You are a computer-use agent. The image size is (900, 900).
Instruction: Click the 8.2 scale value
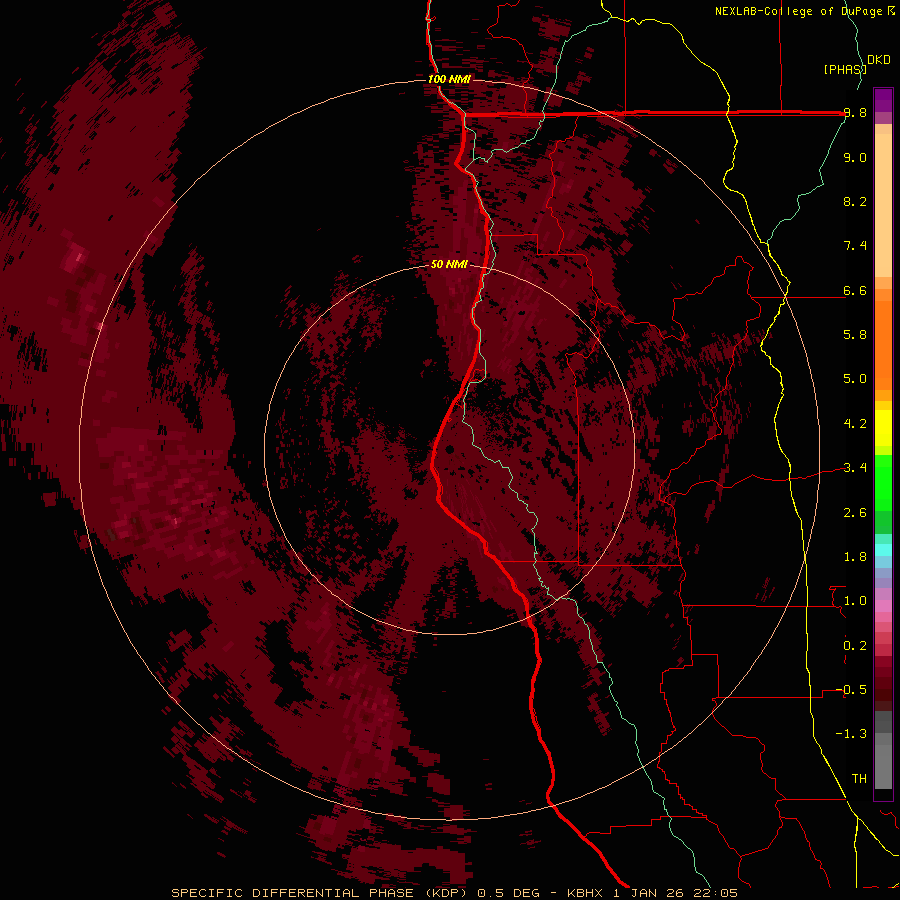click(855, 201)
